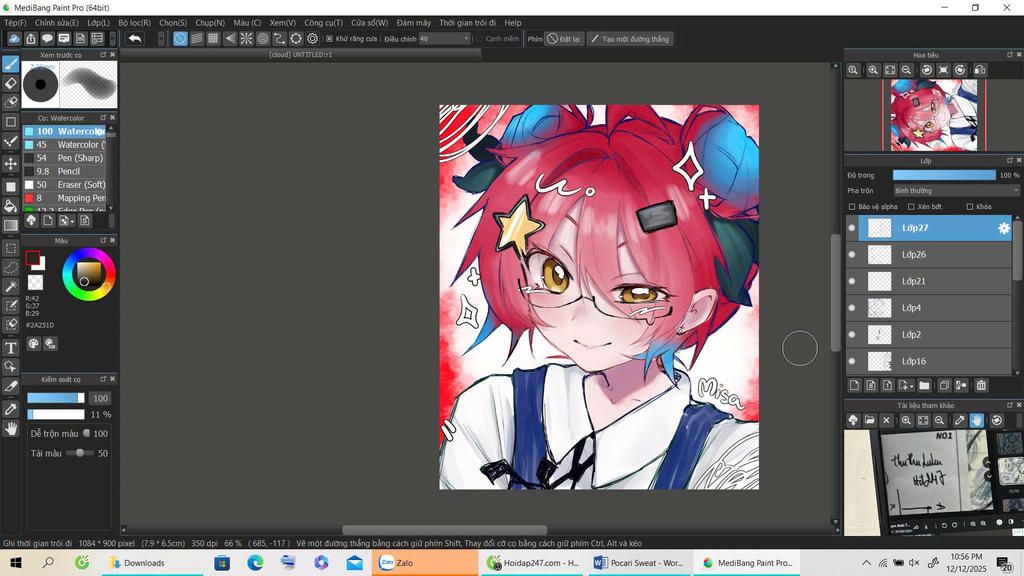Toggle Khử răng cưa anti-aliasing checkbox
Screen dimensions: 1024x576
[329, 39]
